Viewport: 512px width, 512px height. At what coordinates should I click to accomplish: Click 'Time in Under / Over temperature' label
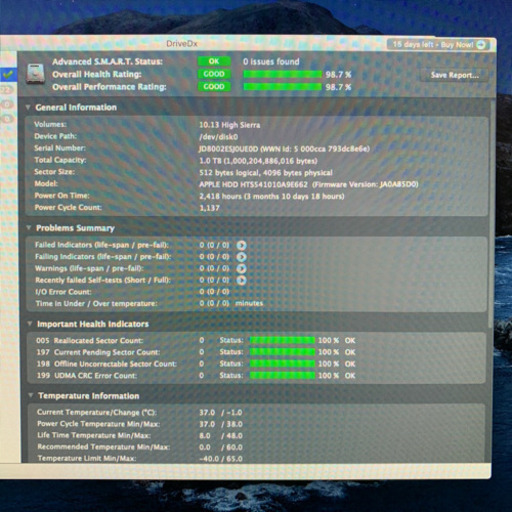click(96, 304)
